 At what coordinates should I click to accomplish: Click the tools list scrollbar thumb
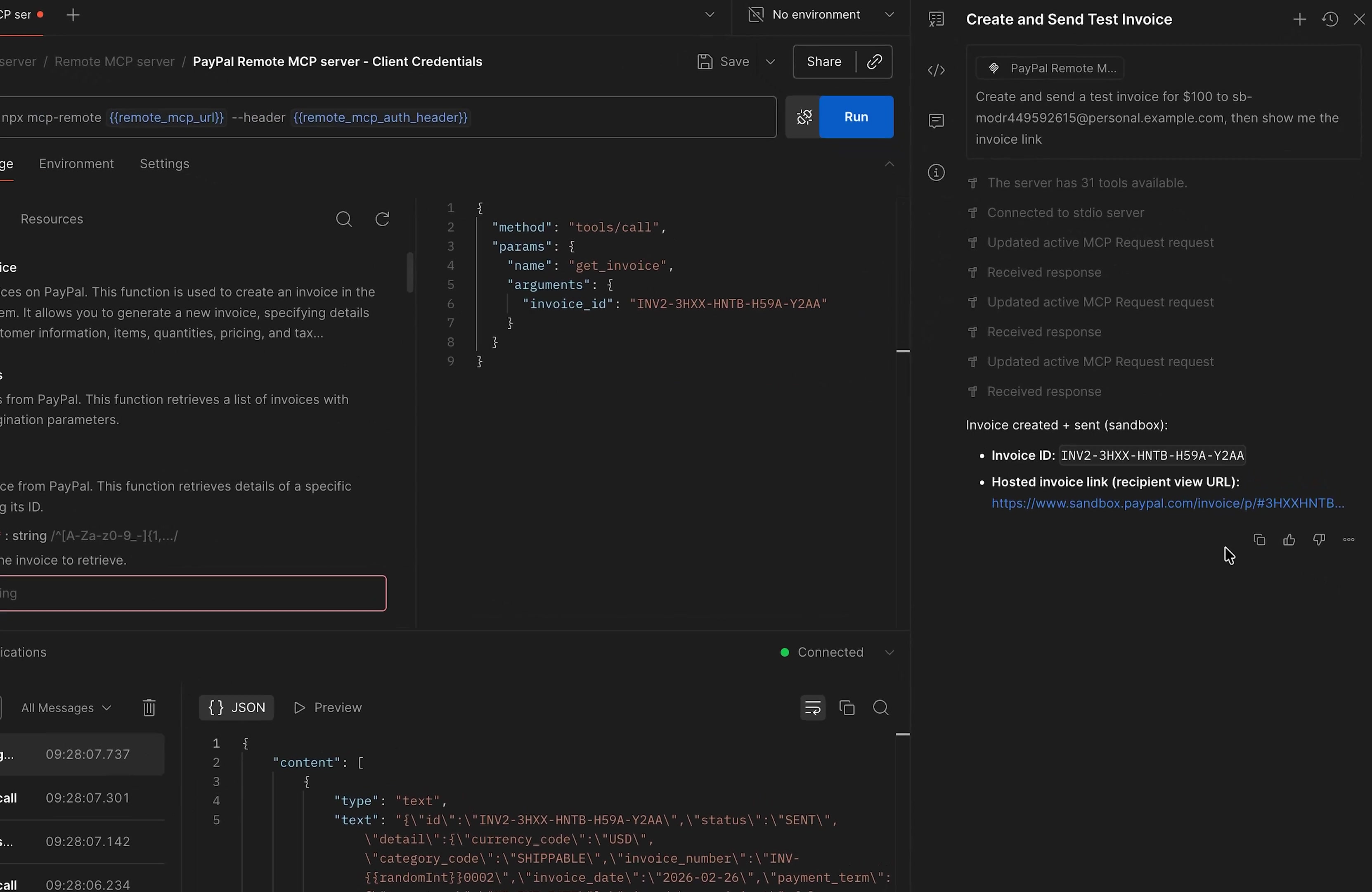(x=410, y=273)
